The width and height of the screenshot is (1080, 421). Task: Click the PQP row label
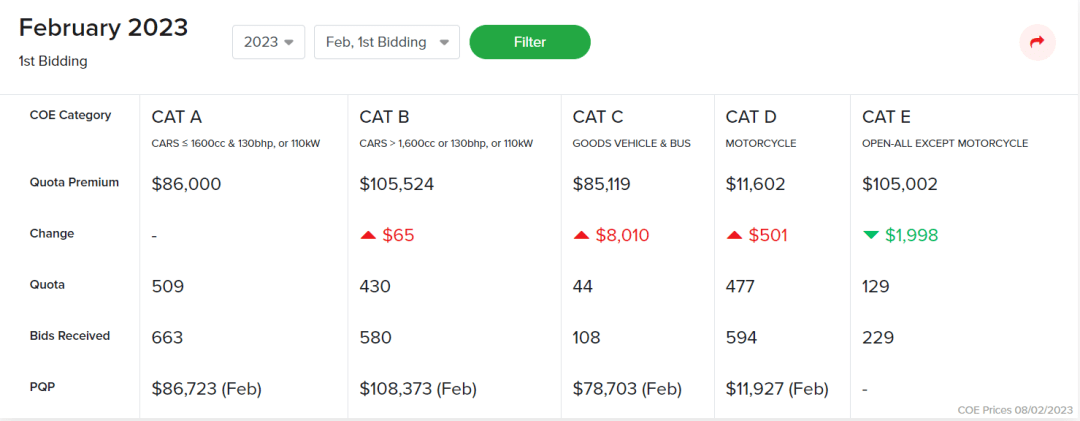(x=43, y=386)
